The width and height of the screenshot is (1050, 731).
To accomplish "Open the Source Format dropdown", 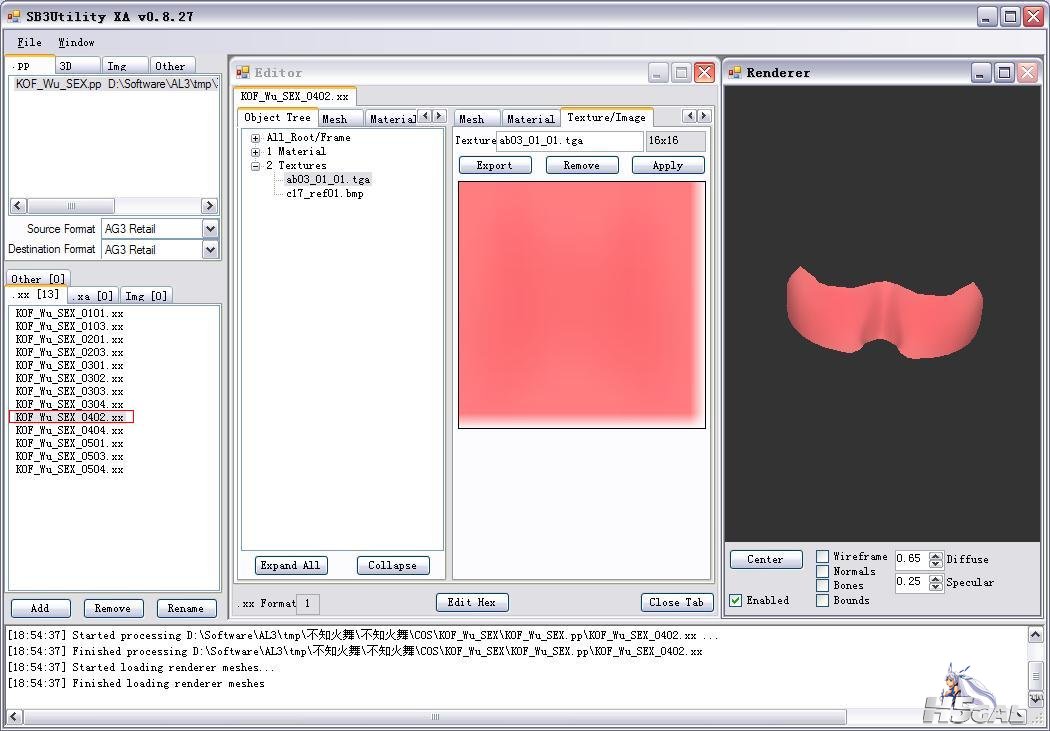I will (x=210, y=228).
